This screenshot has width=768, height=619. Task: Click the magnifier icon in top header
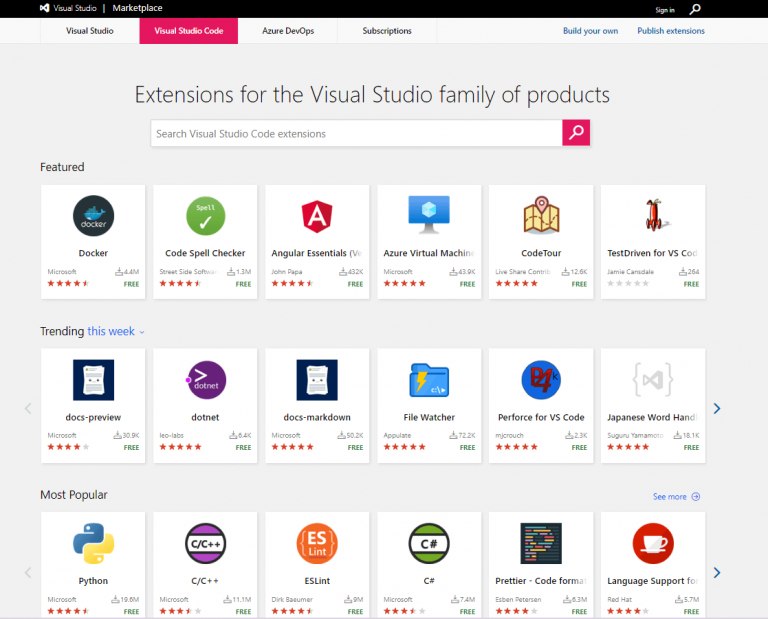point(695,9)
